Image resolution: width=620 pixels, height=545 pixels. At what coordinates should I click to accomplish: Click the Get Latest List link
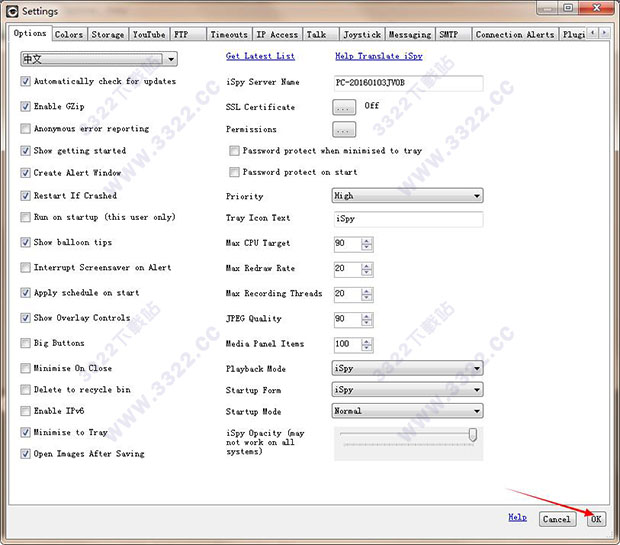260,57
